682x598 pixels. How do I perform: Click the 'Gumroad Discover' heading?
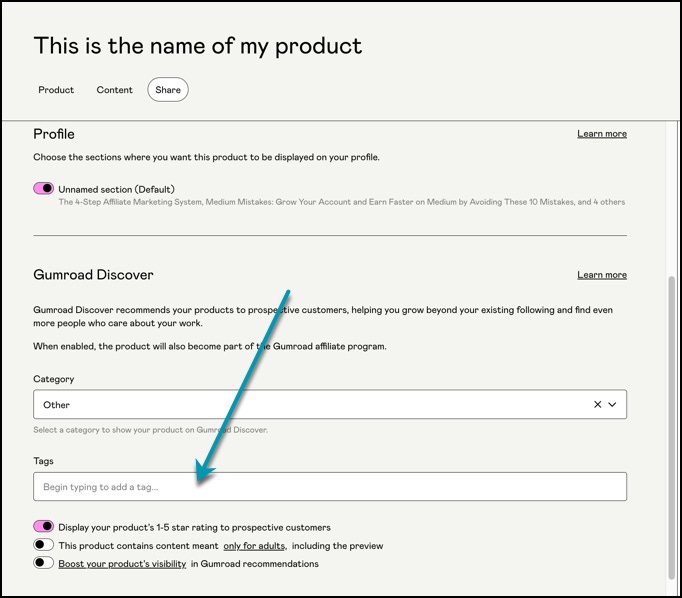click(93, 275)
